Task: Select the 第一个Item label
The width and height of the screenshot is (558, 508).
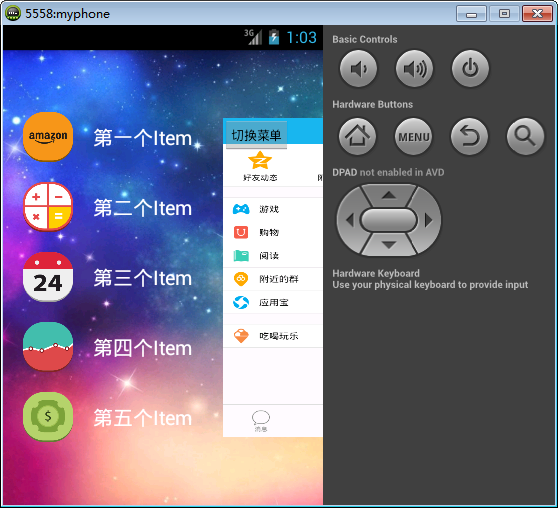Action: click(143, 138)
